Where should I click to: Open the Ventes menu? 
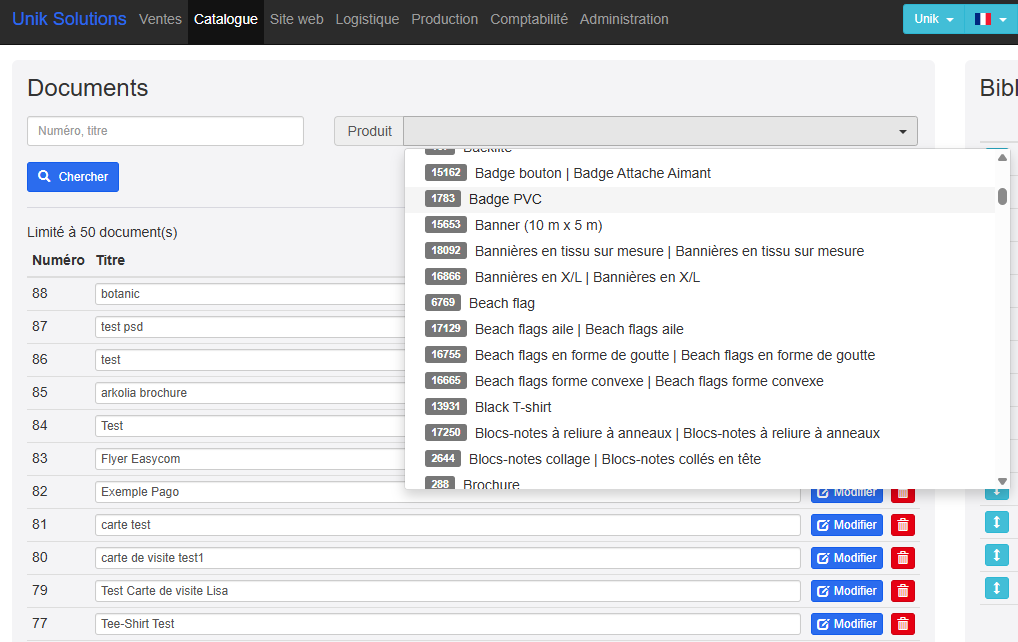pyautogui.click(x=160, y=19)
